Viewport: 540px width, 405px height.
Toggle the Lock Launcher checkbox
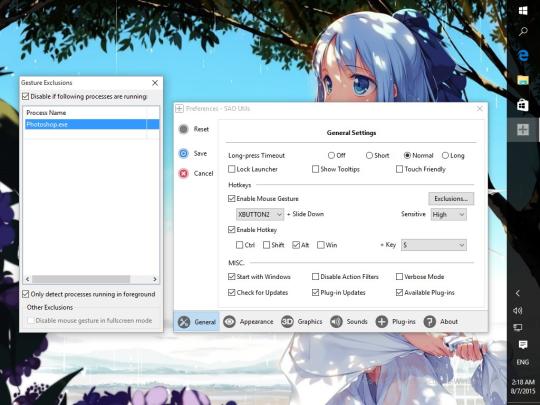click(232, 169)
